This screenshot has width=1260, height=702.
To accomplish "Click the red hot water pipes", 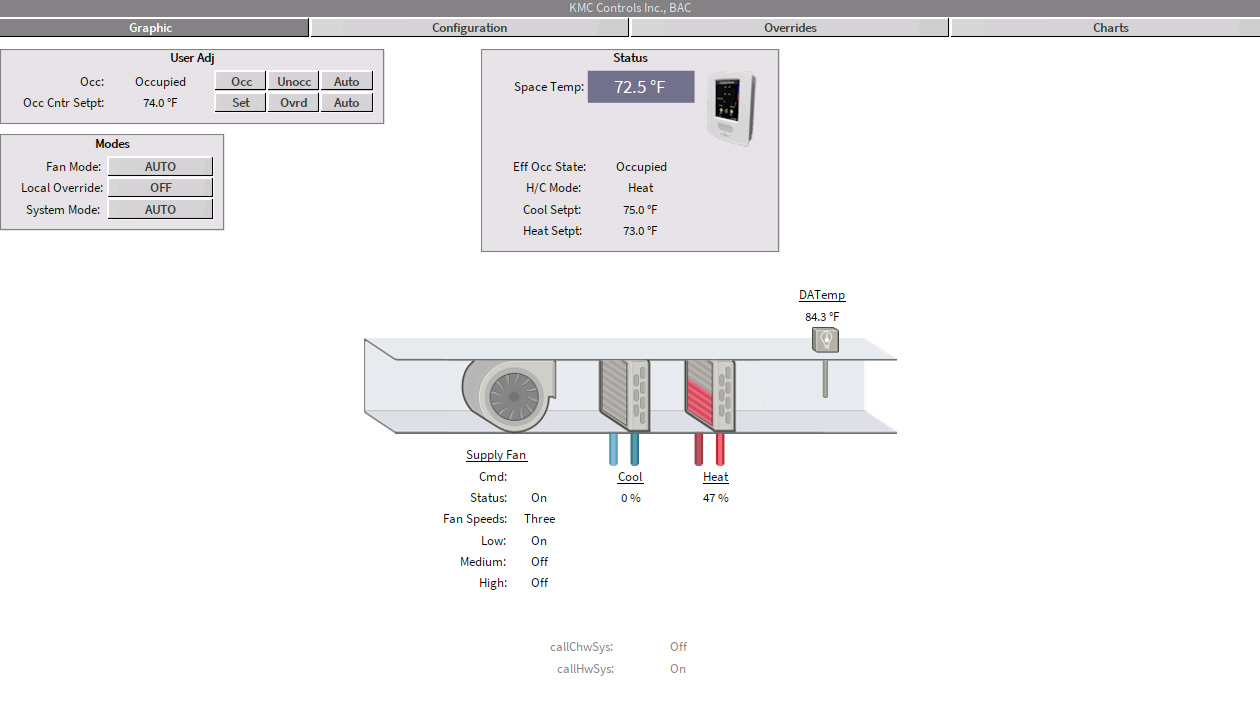I will click(x=709, y=449).
